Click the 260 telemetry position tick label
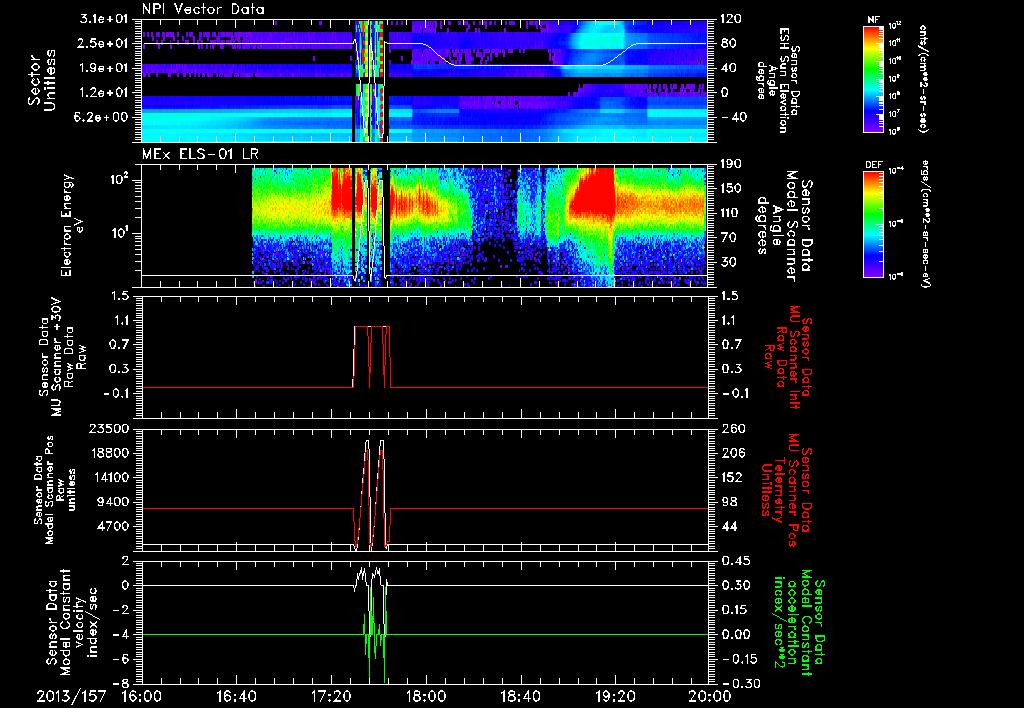 [x=733, y=428]
